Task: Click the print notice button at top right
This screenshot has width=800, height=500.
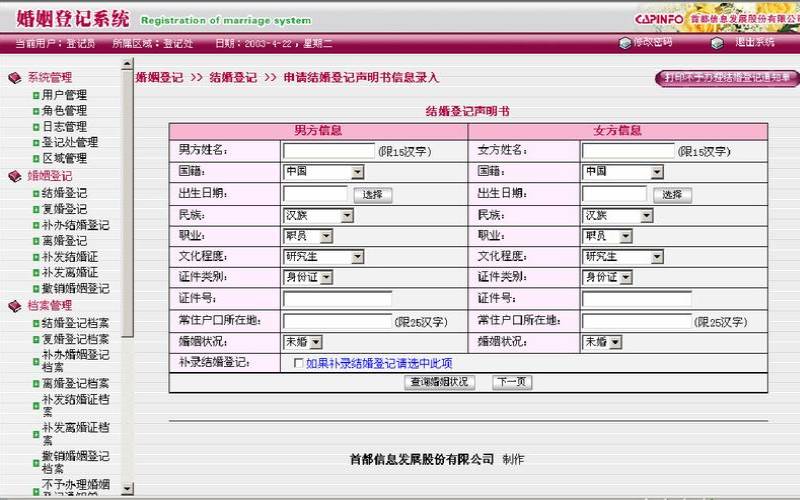Action: (728, 78)
